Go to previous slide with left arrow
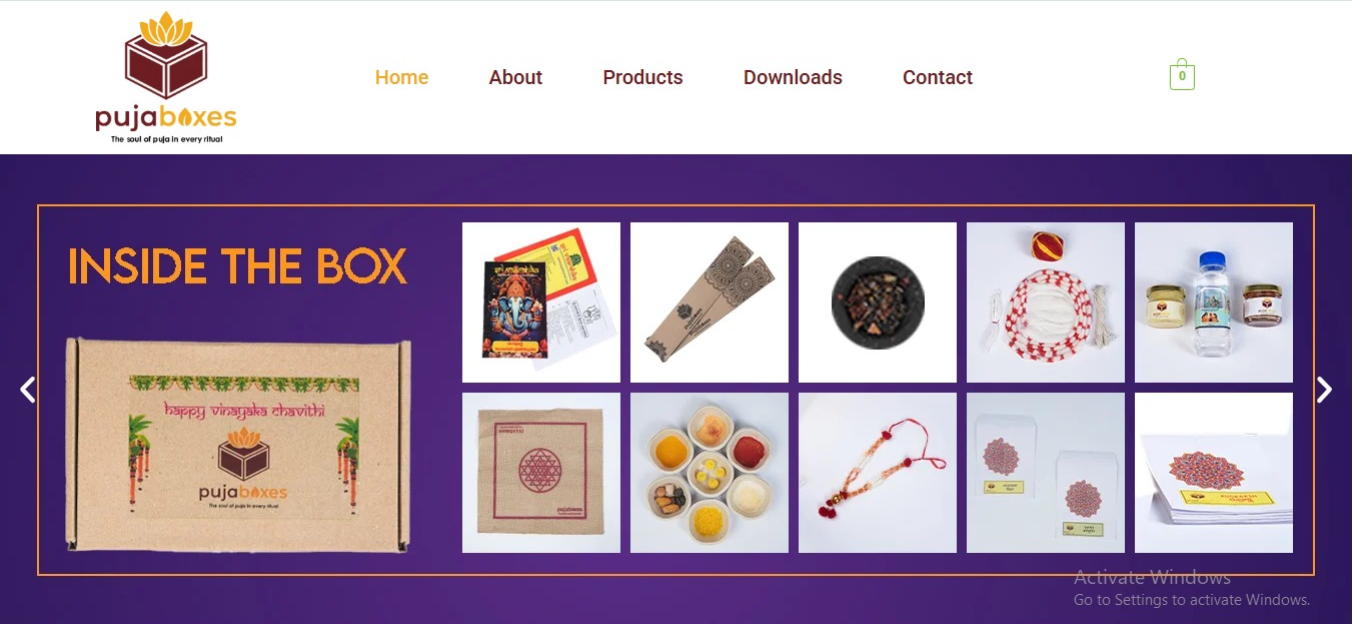 [x=28, y=390]
